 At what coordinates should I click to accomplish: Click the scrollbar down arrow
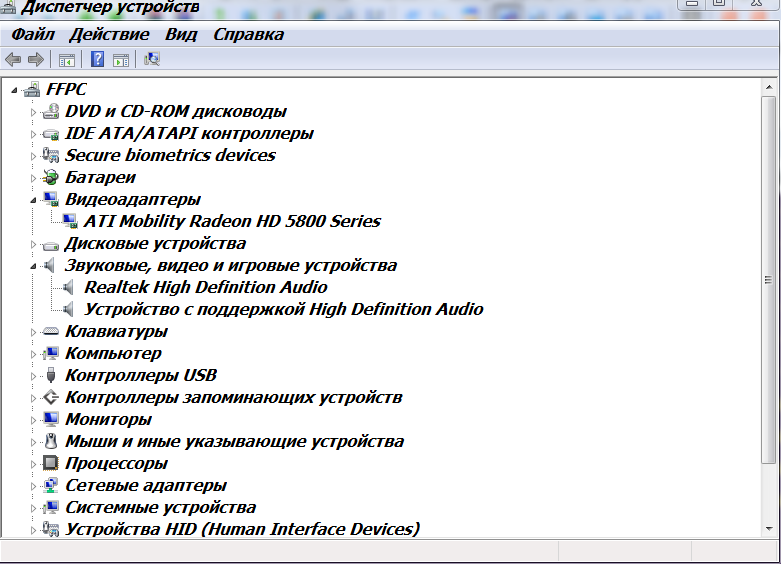(x=769, y=529)
